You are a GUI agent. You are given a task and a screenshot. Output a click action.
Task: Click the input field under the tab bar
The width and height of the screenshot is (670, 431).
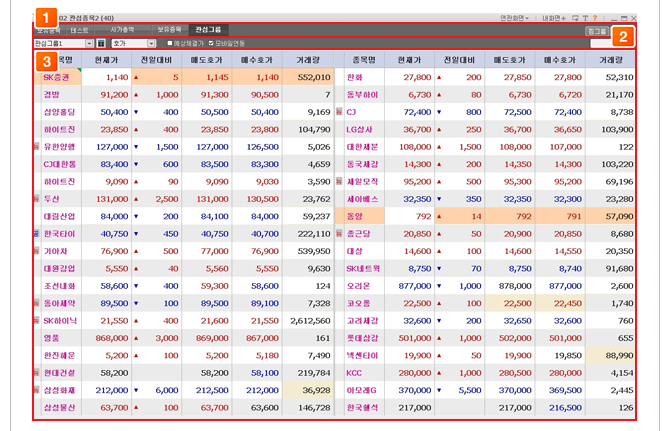pyautogui.click(x=602, y=43)
